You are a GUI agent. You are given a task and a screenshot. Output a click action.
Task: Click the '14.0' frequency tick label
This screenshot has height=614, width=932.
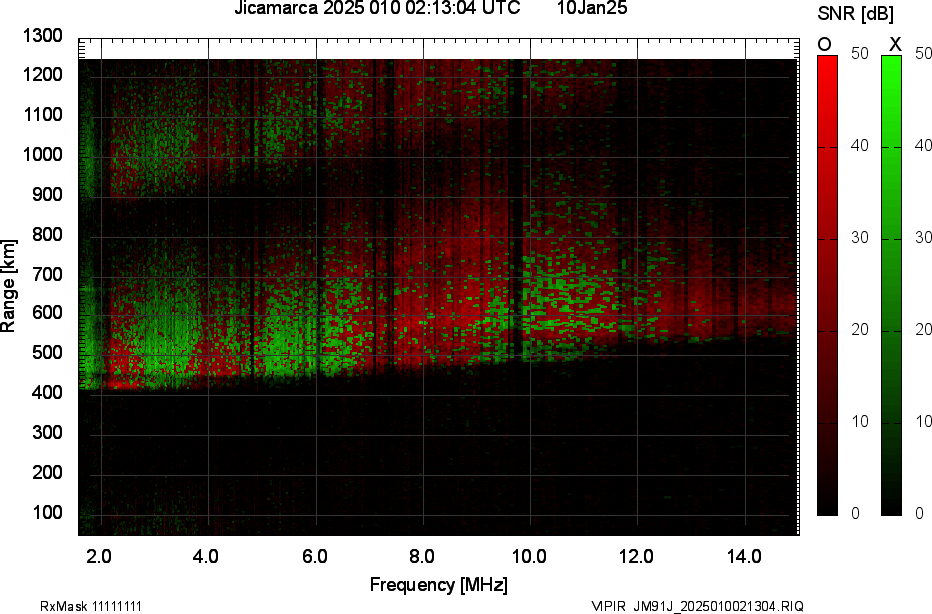[744, 557]
